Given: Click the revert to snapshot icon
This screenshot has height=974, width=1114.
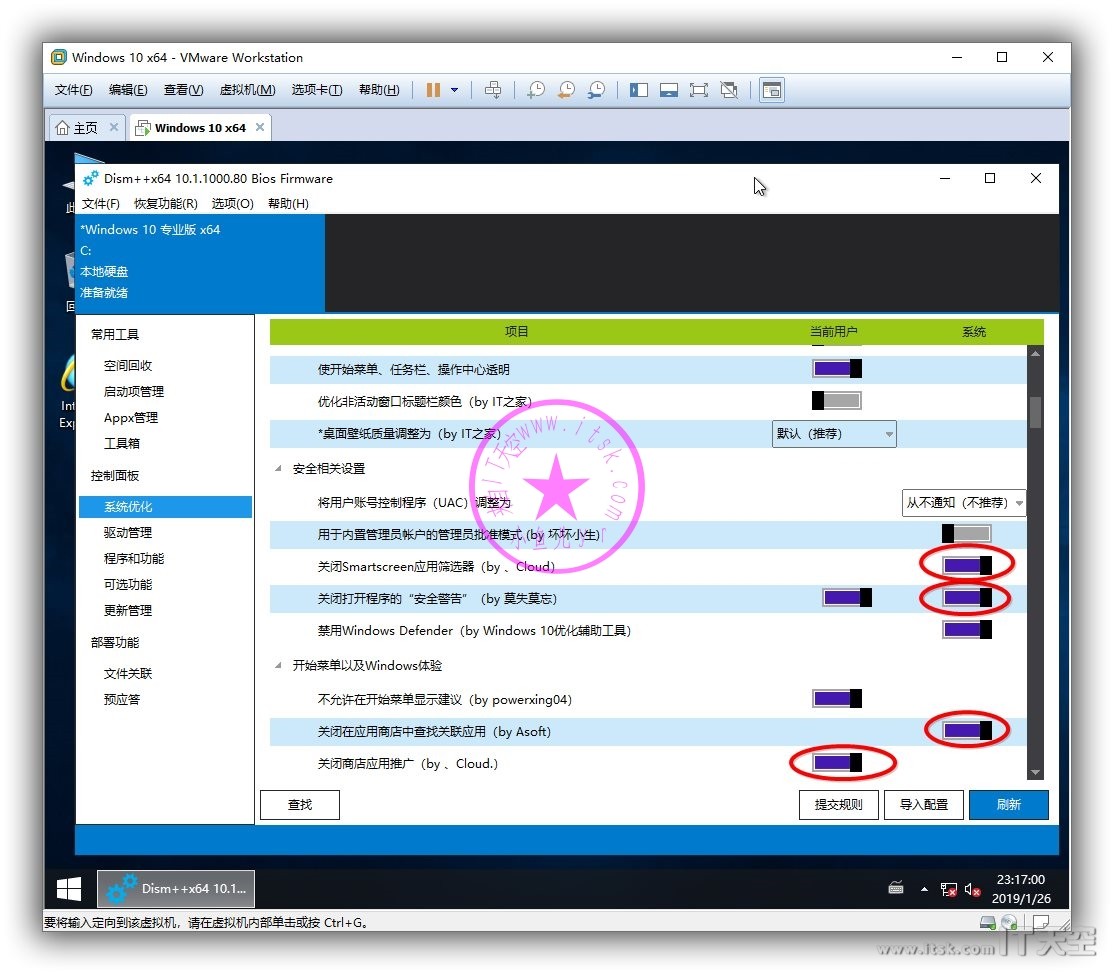Looking at the screenshot, I should click(x=566, y=90).
